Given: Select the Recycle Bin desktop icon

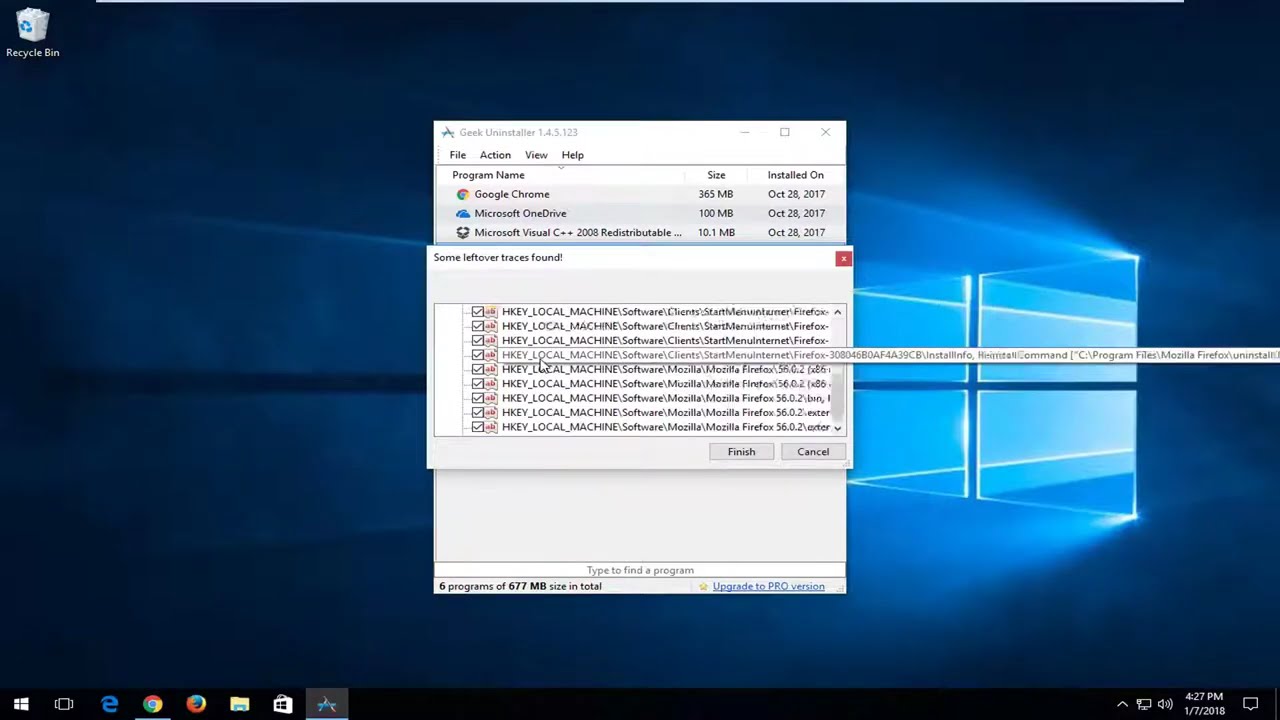Looking at the screenshot, I should click(32, 33).
